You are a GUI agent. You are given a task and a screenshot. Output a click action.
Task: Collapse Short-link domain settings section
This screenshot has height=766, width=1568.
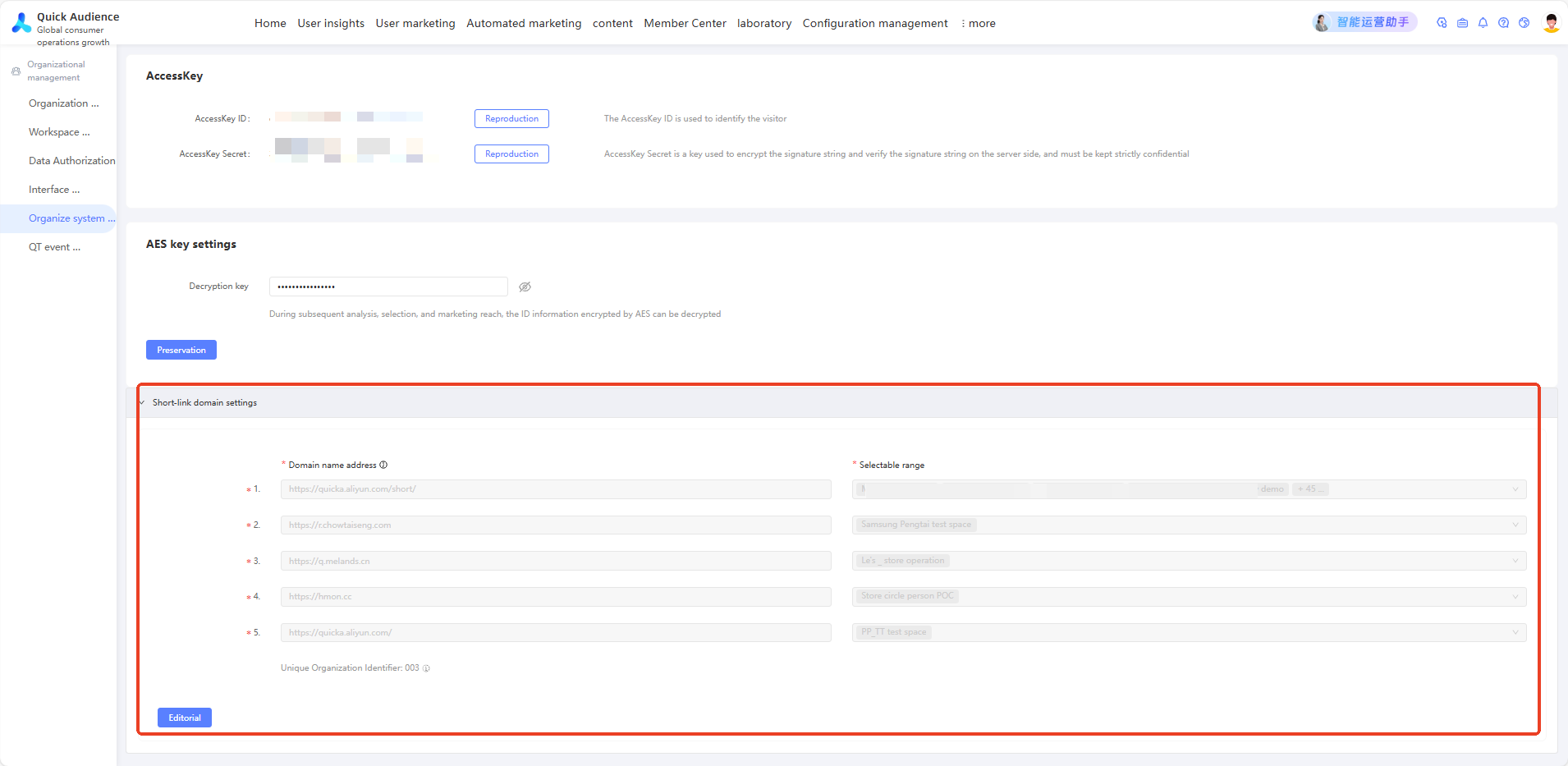pyautogui.click(x=142, y=403)
